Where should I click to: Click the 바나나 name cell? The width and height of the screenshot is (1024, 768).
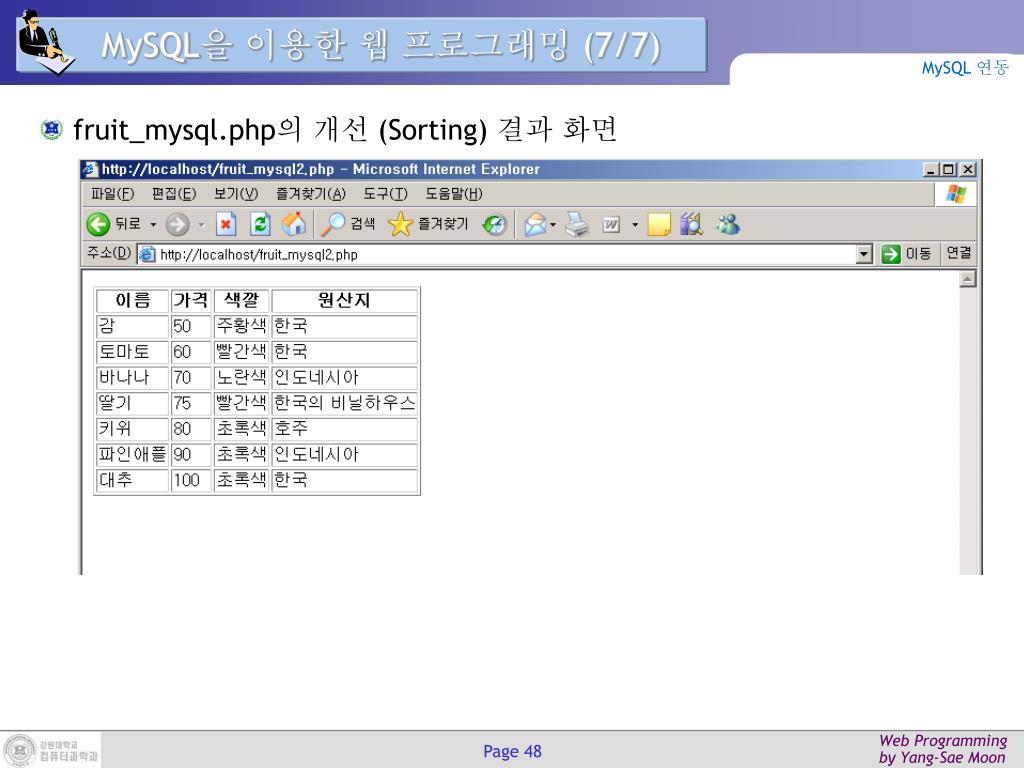point(133,377)
